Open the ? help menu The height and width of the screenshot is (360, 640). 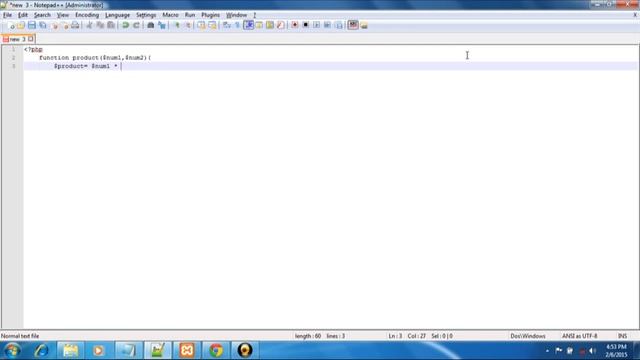point(255,15)
